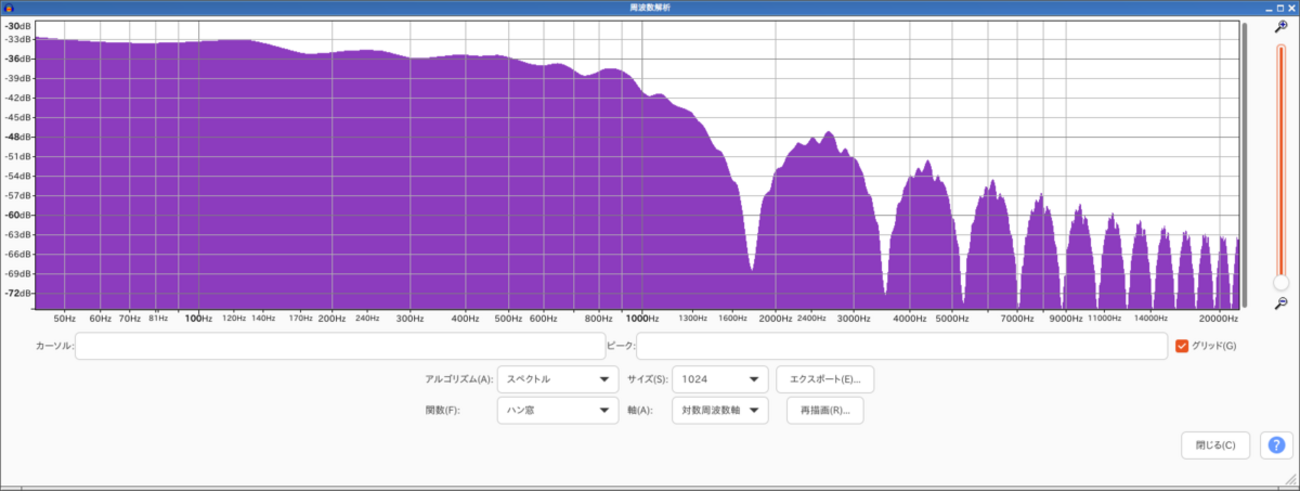
Task: Open the サイズ dropdown showing 1024
Action: [x=720, y=379]
